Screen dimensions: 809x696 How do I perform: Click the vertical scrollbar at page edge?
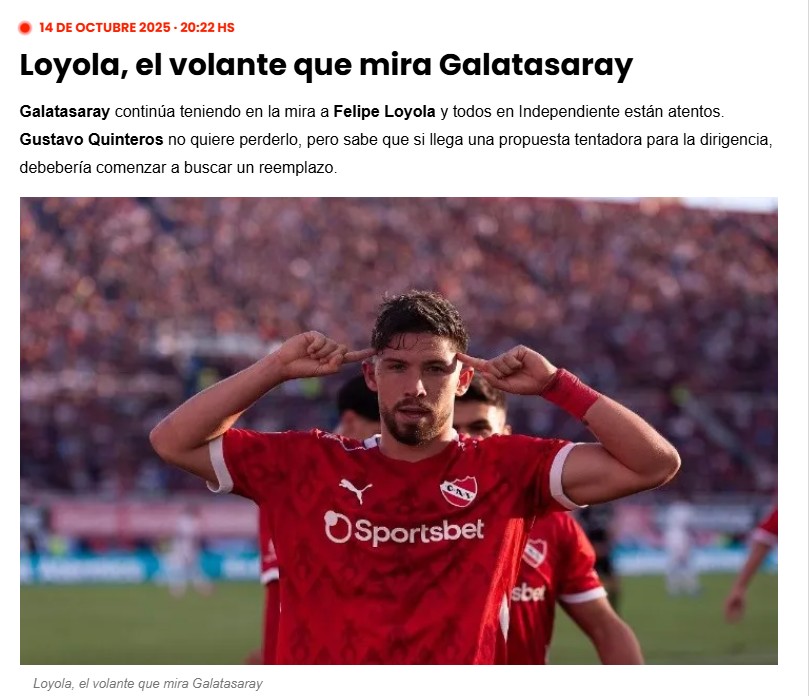[805, 348]
